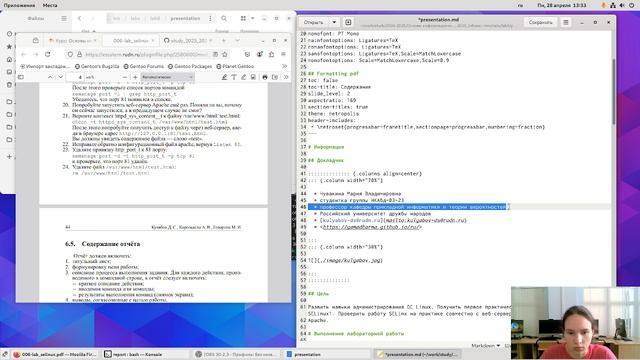640x360 pixels.
Task: Click the network icon in top panel
Action: (x=613, y=5)
